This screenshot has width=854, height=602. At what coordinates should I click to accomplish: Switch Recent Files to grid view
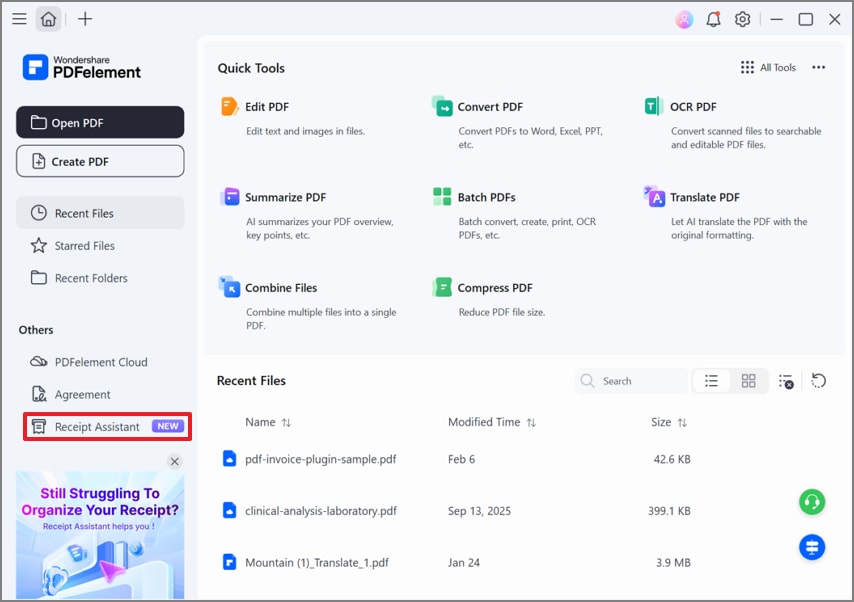point(748,381)
